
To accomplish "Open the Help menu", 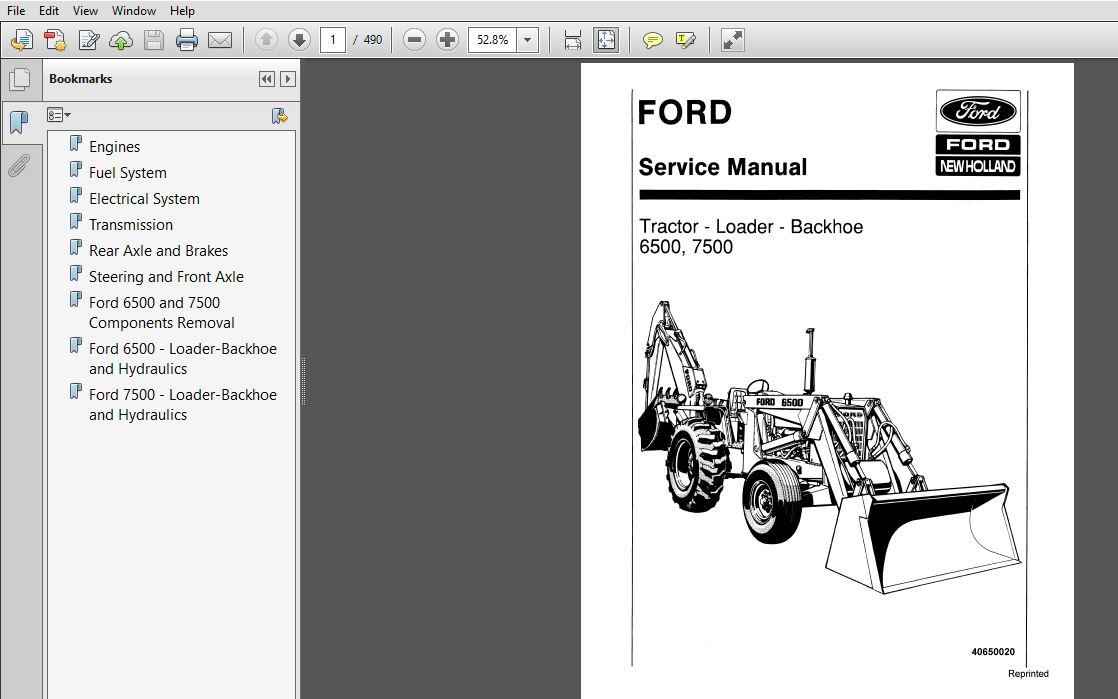I will 182,11.
